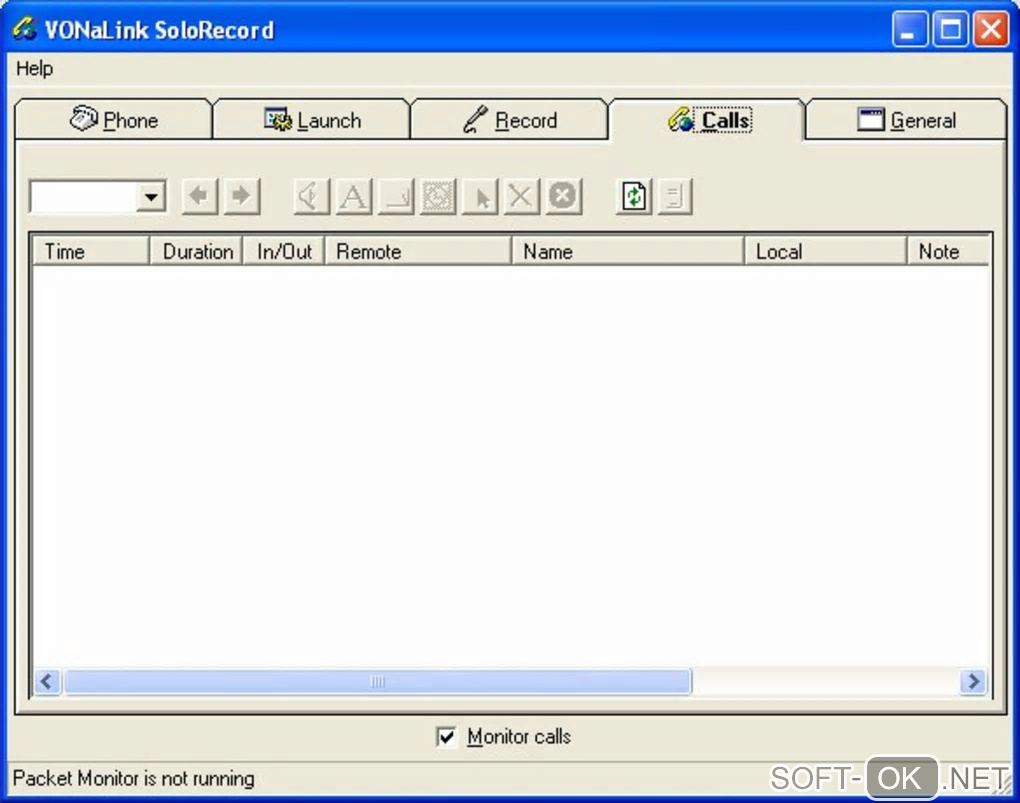Click the corner-arrow toolbar icon
The width and height of the screenshot is (1020, 803).
(396, 196)
